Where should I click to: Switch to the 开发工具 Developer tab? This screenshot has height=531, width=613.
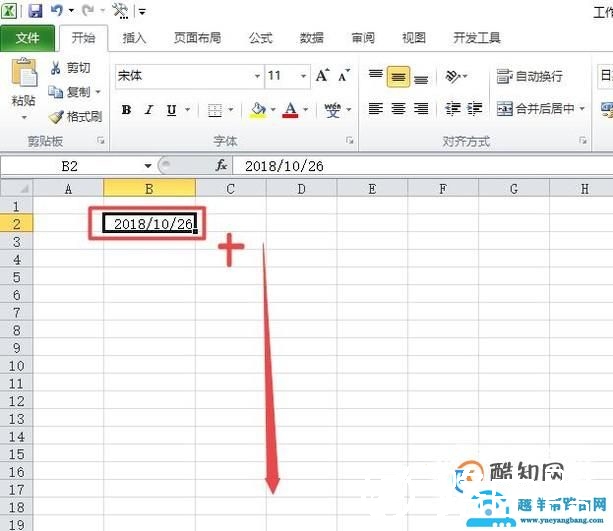(x=477, y=38)
